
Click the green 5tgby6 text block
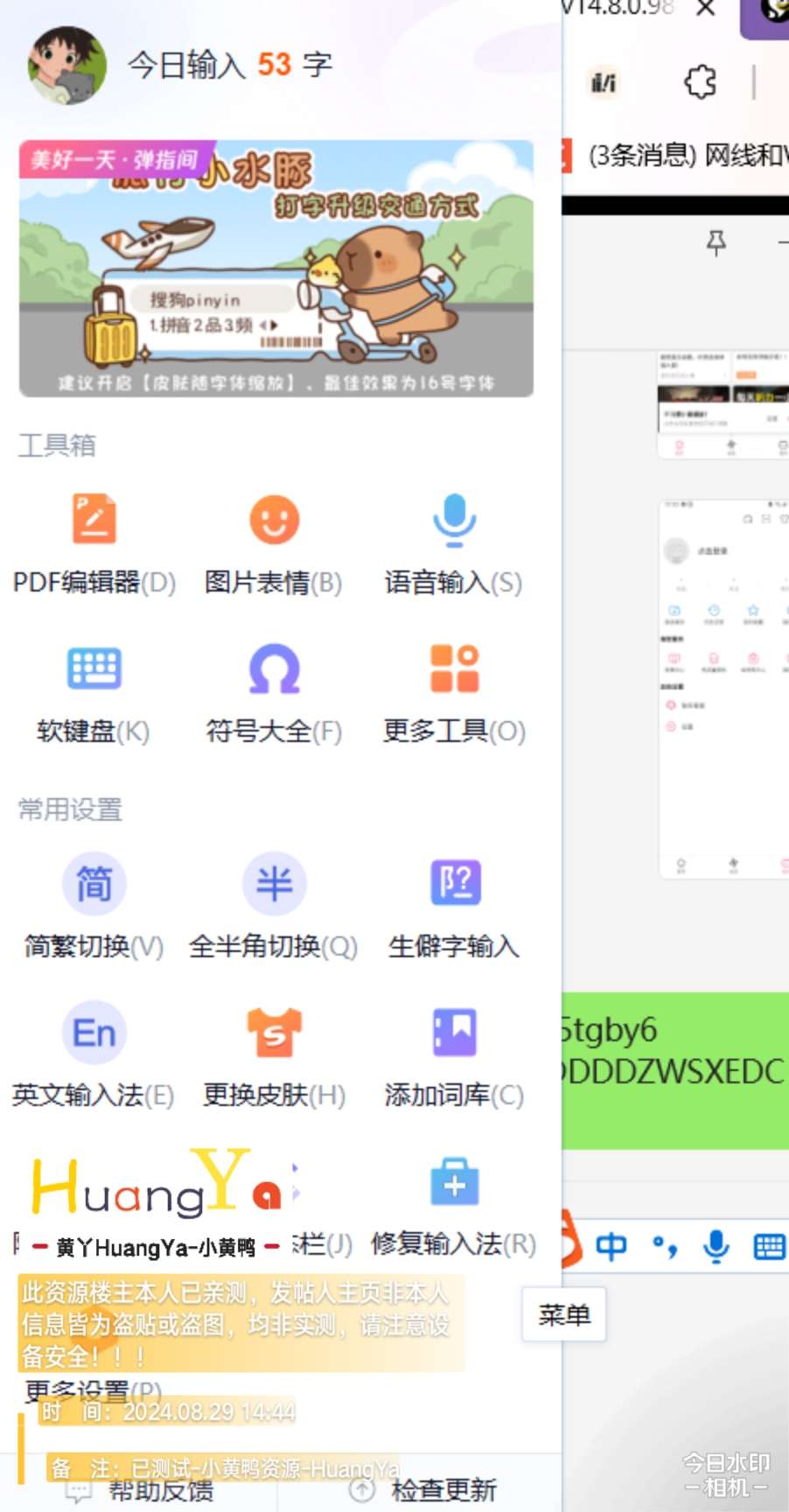[675, 1070]
